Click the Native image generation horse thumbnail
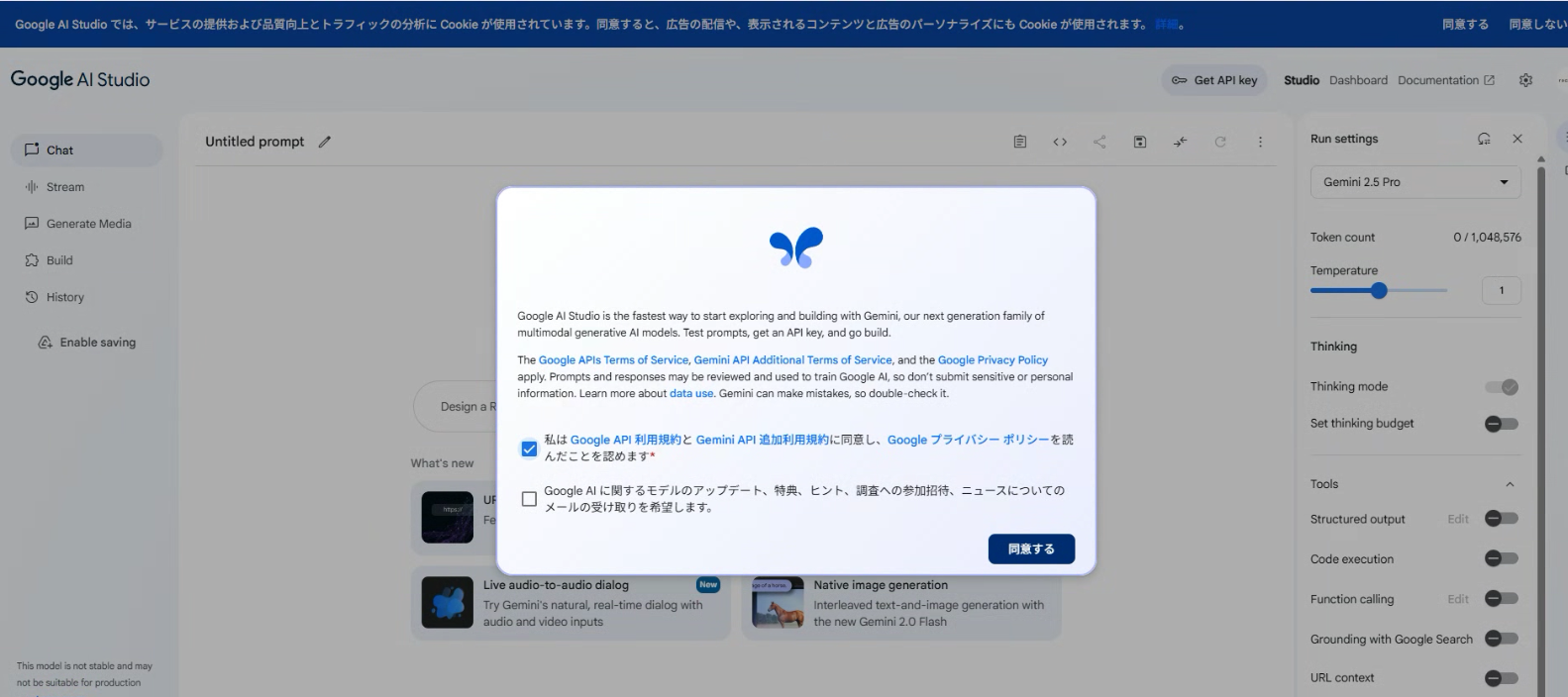 pos(778,602)
